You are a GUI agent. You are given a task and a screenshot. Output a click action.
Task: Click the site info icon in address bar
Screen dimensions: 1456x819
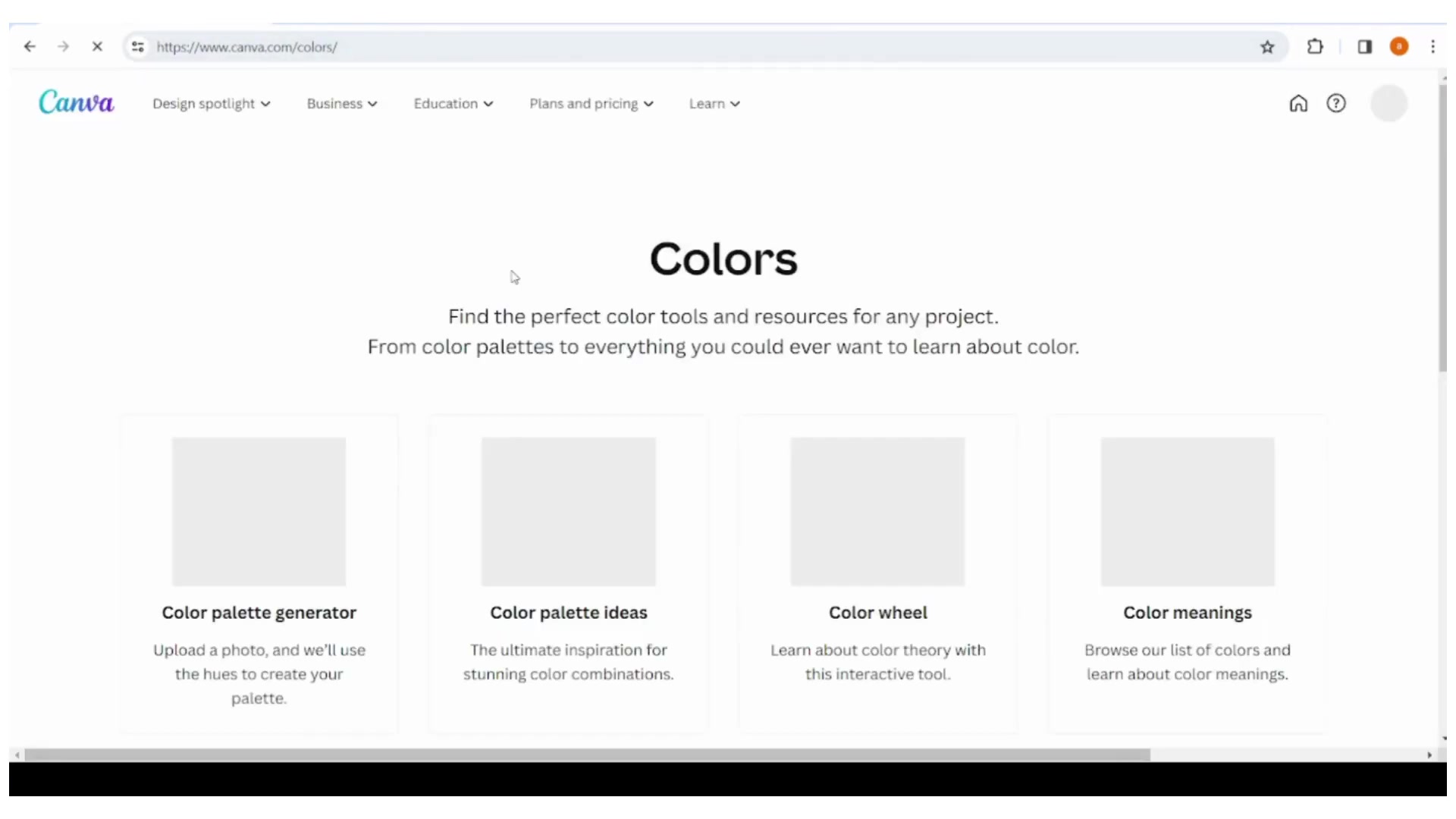pos(137,46)
